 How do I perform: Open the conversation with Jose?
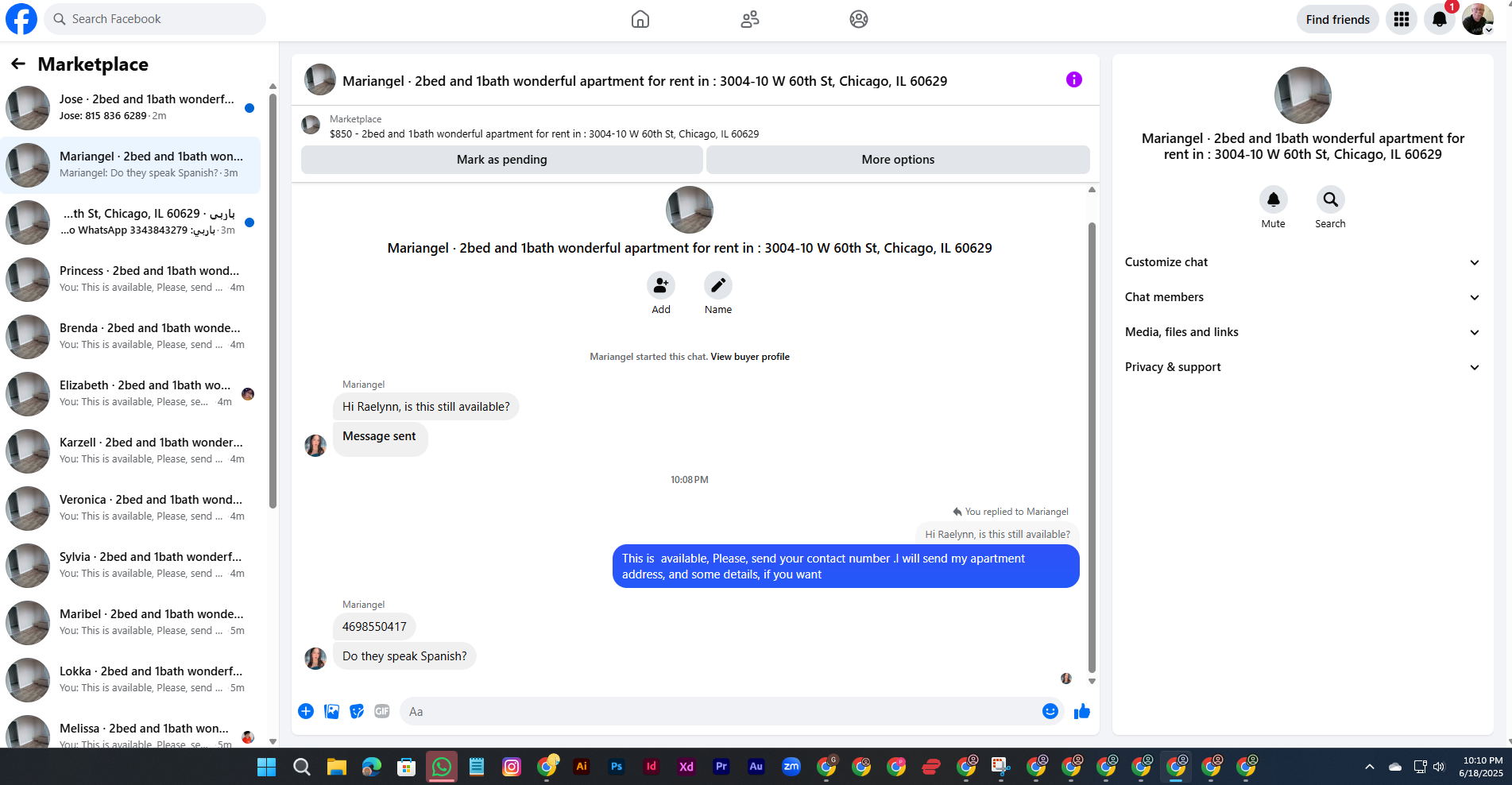[130, 108]
